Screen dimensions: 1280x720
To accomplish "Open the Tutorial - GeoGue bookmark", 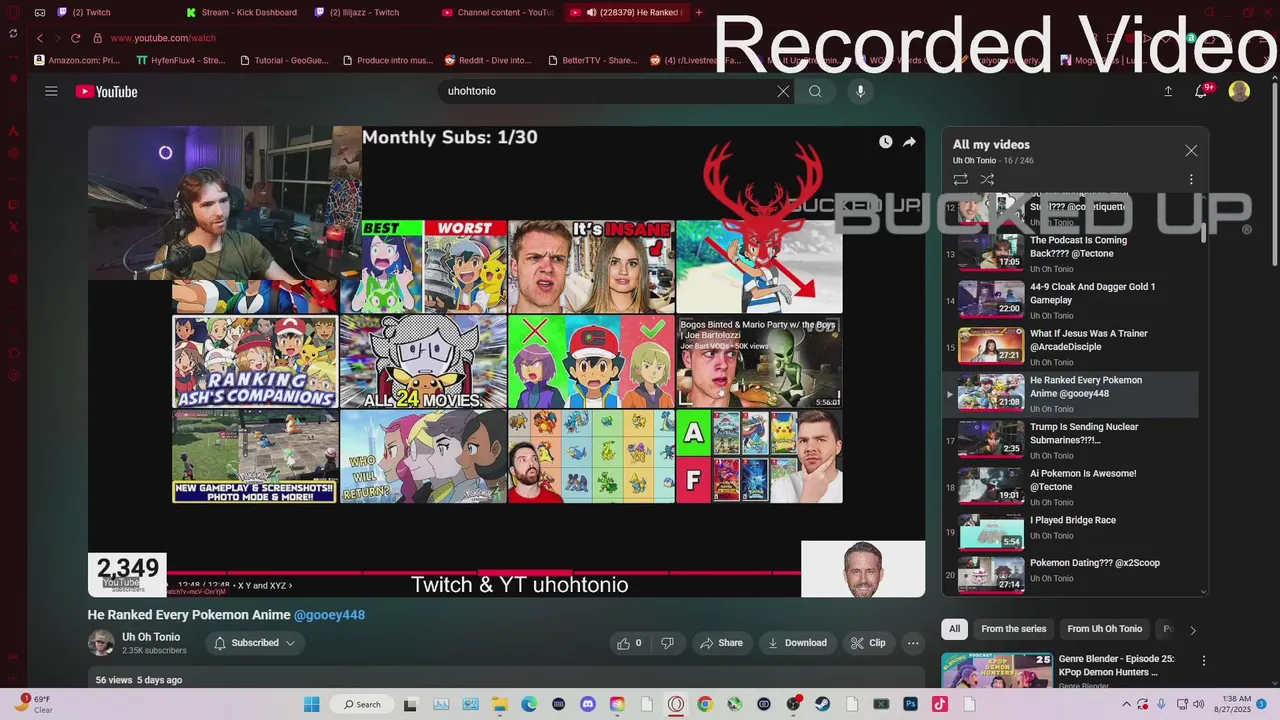I will point(284,60).
